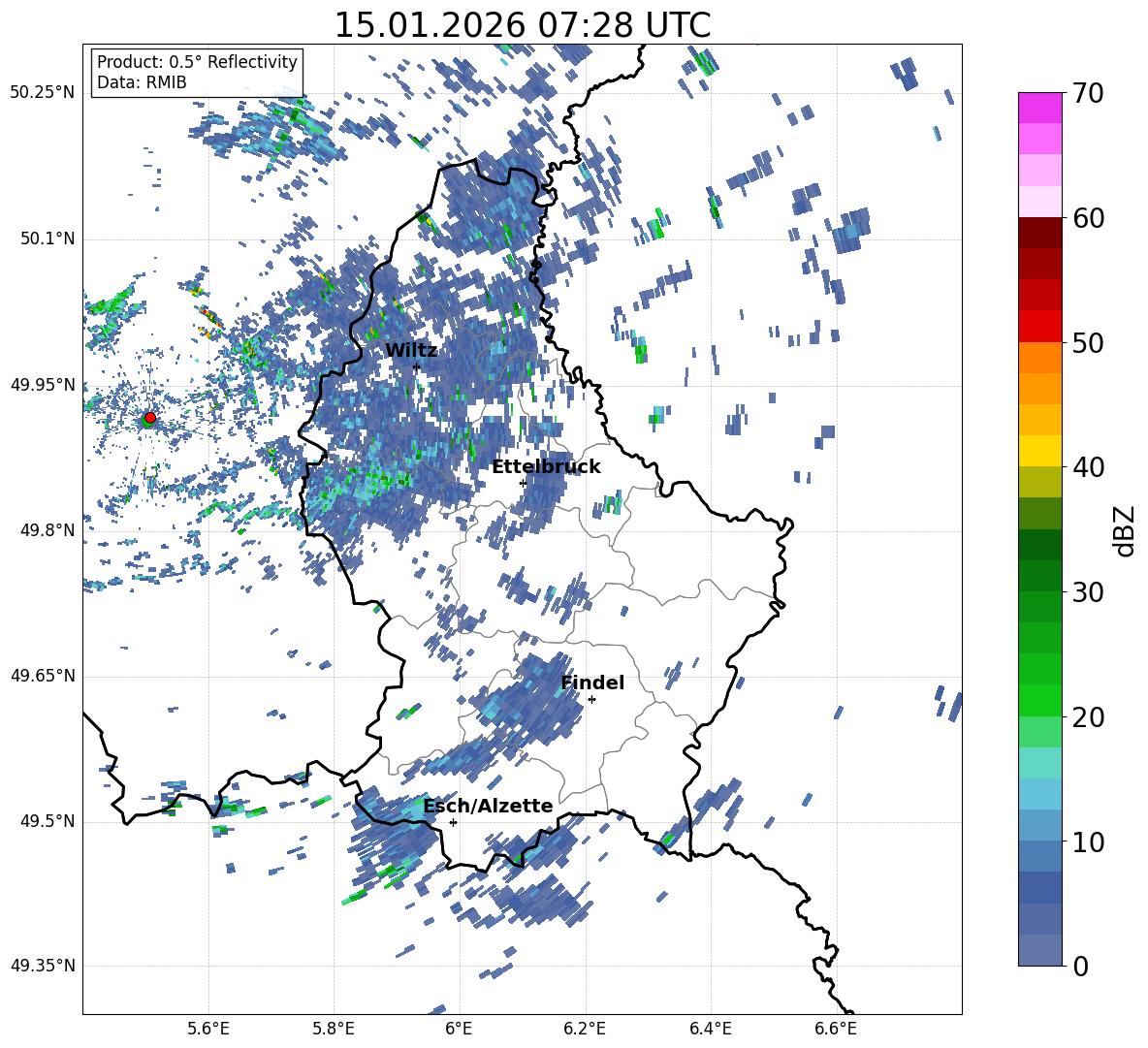Screen dimensions: 1148x1048
Task: Select the Wiltz city label
Action: tap(411, 351)
